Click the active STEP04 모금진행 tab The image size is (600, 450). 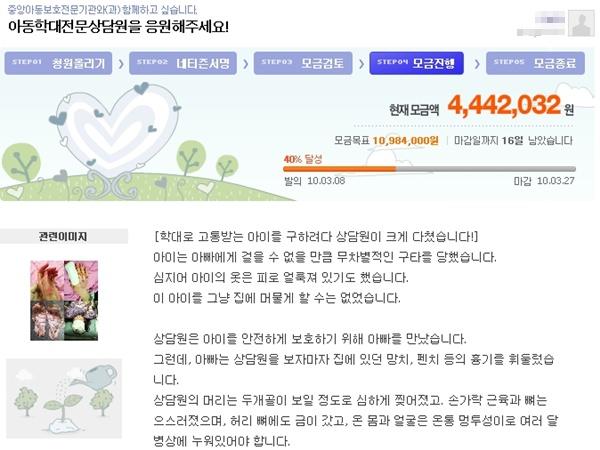[416, 63]
